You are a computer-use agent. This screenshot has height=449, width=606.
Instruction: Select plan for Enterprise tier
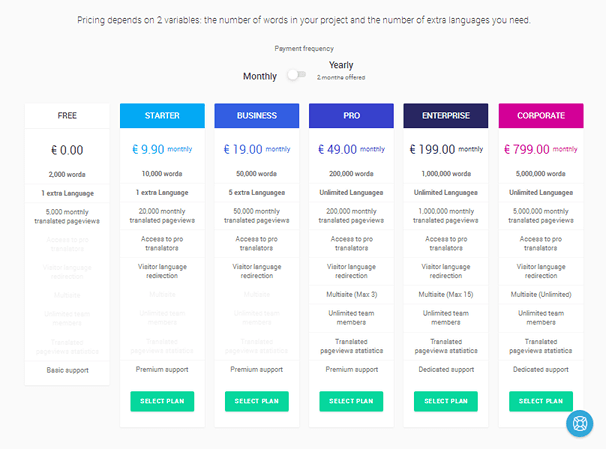pyautogui.click(x=446, y=401)
